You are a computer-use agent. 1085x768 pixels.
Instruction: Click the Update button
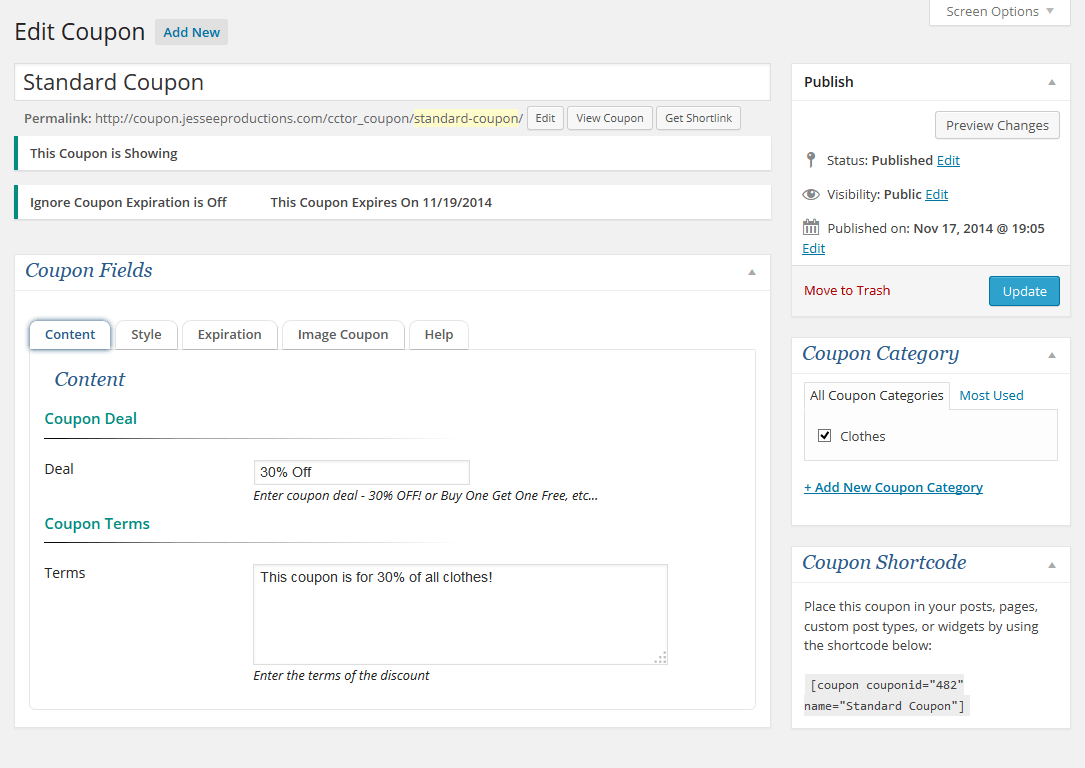[x=1024, y=290]
